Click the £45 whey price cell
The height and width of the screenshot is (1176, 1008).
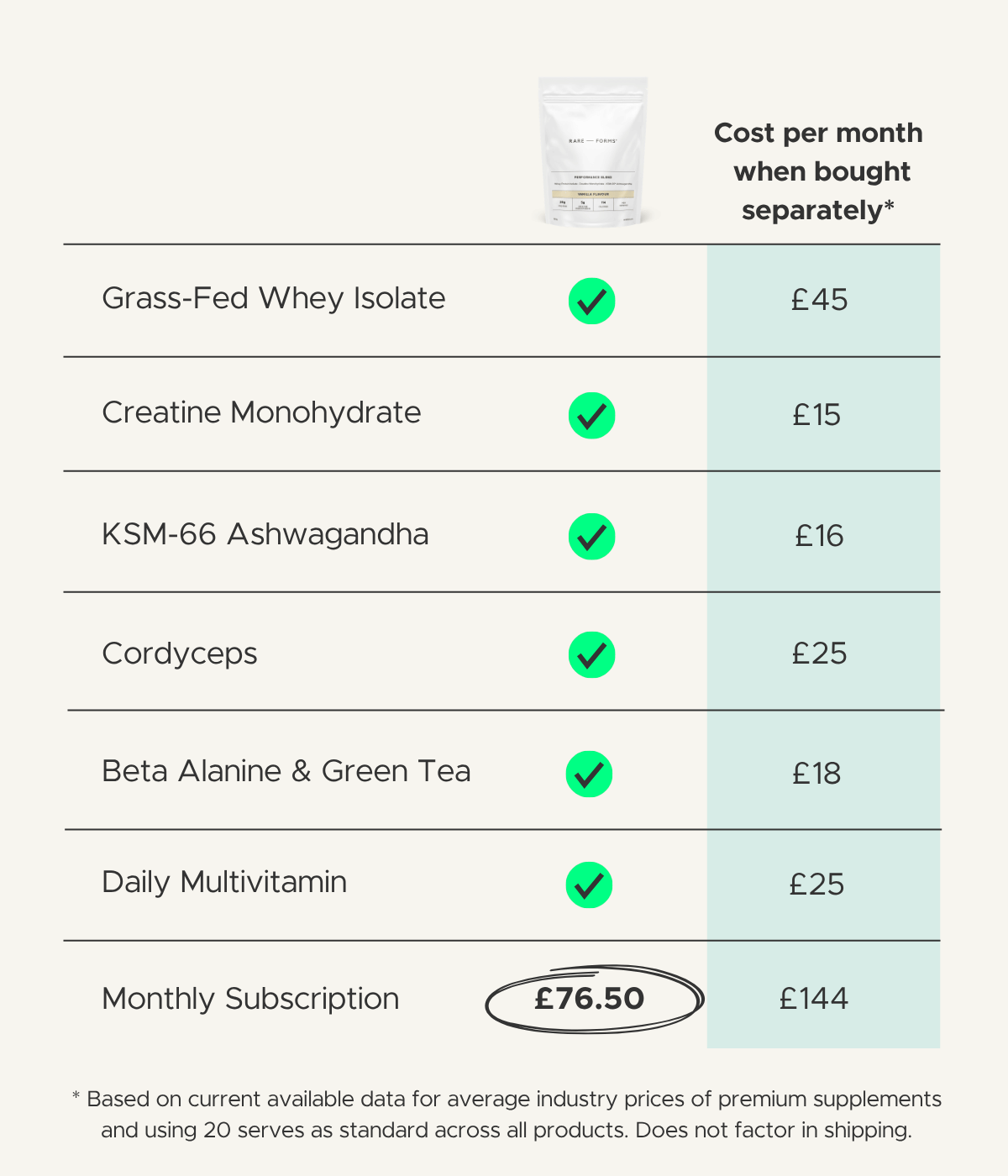tap(823, 301)
